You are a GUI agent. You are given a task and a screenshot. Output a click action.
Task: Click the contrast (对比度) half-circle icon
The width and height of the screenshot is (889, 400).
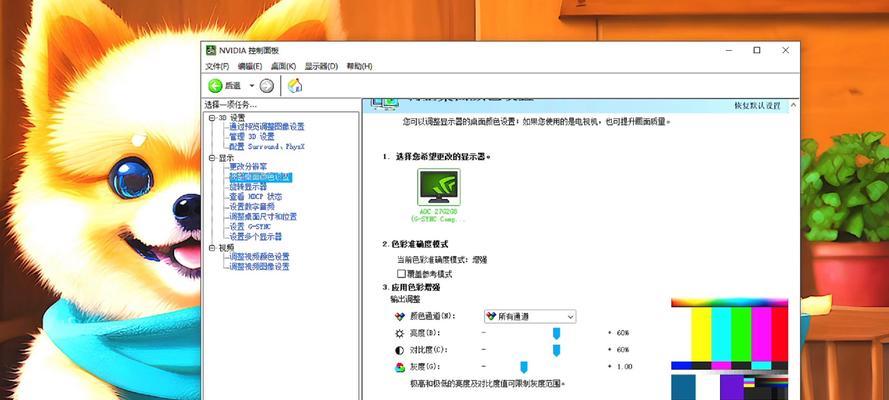(x=400, y=350)
